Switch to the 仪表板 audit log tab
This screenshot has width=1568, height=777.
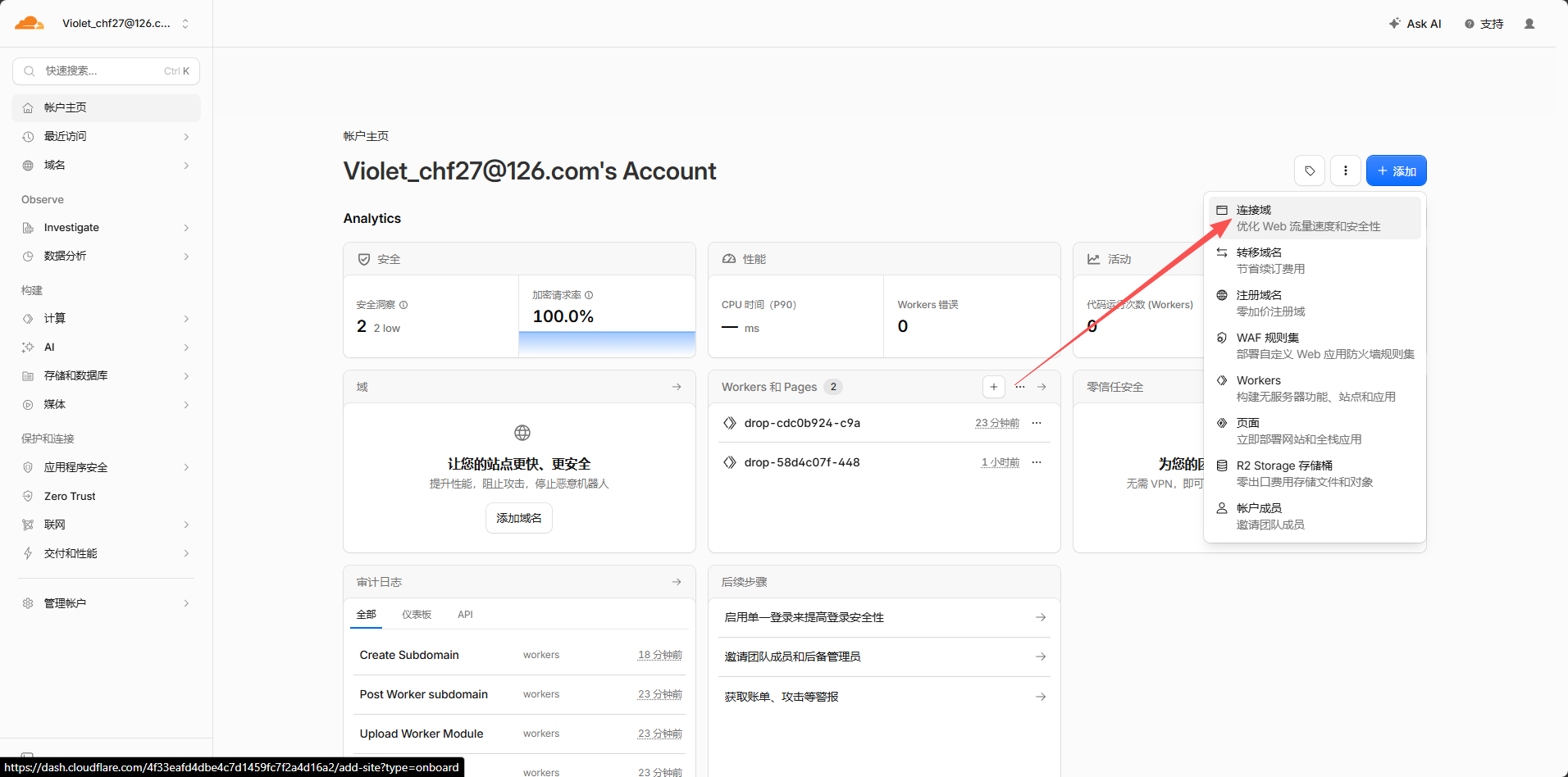(417, 615)
